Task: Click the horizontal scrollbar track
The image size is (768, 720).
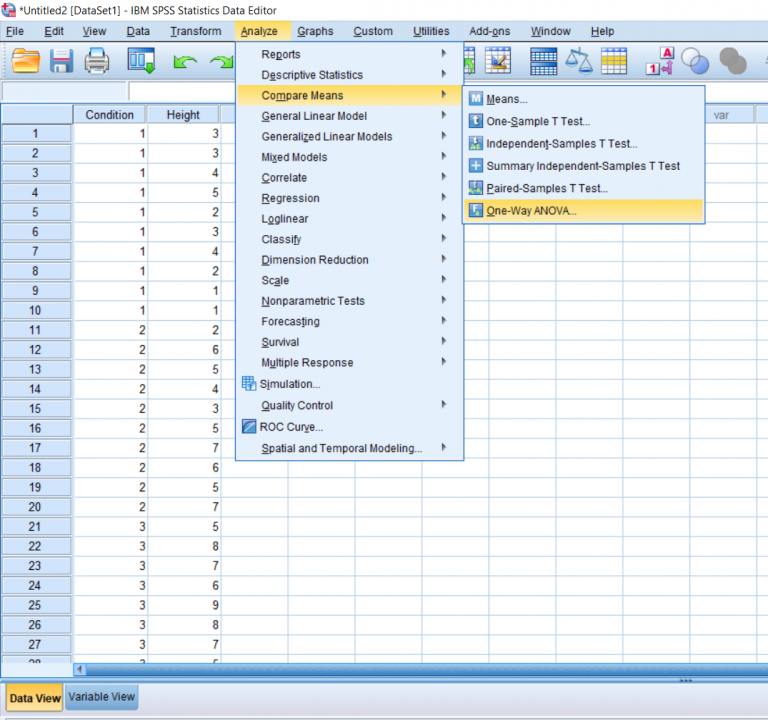Action: tap(426, 669)
